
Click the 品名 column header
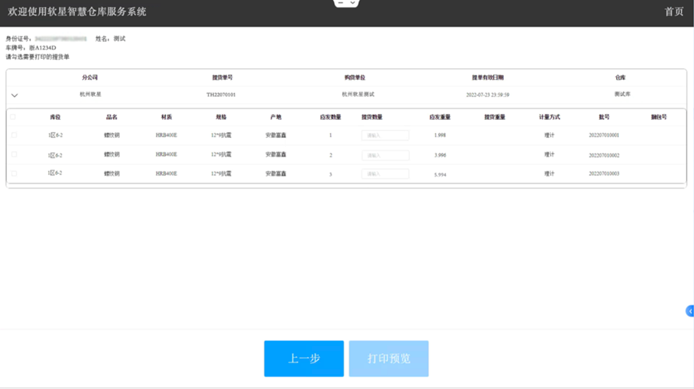click(x=112, y=117)
